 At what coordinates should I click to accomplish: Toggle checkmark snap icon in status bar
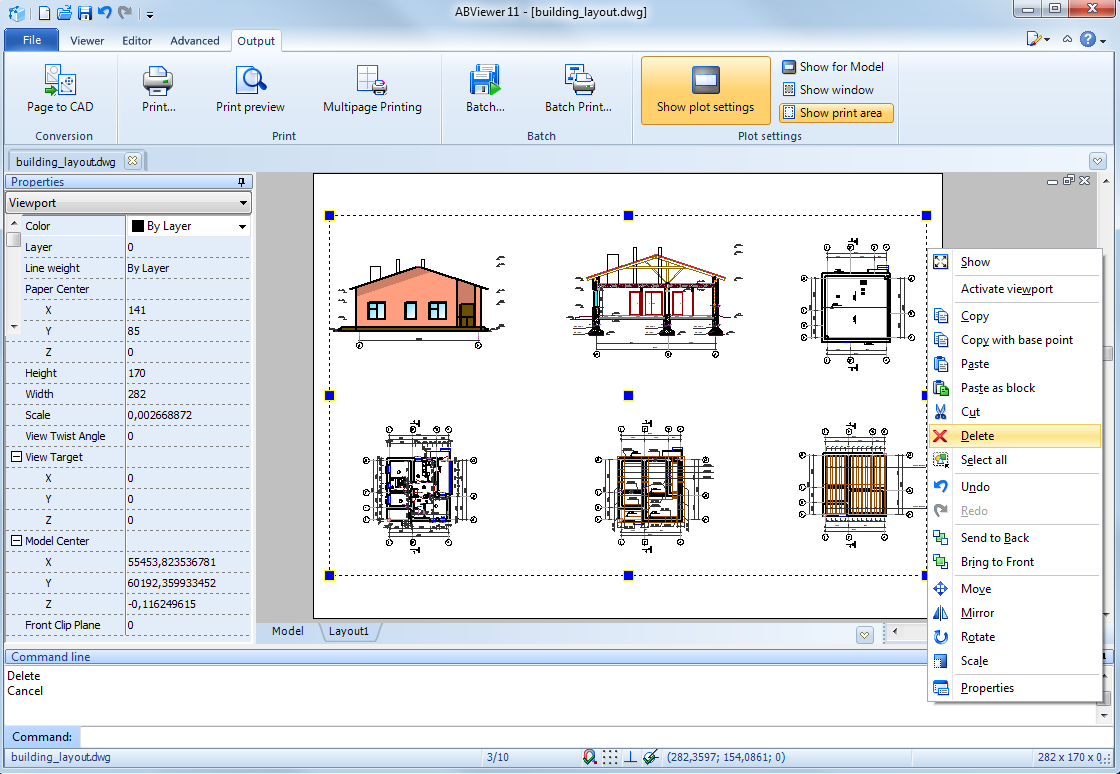pyautogui.click(x=651, y=757)
